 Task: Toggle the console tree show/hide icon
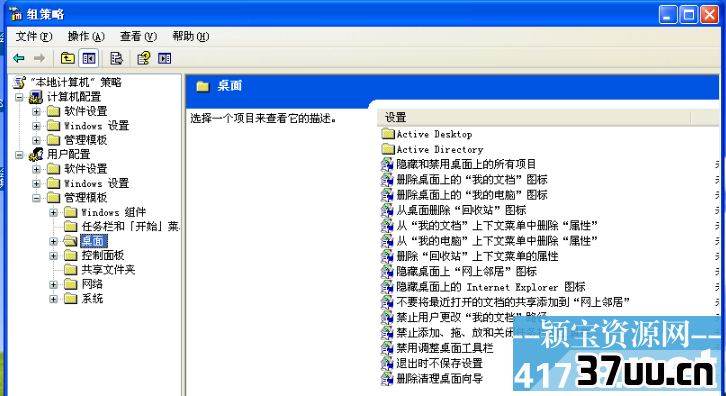click(x=88, y=58)
